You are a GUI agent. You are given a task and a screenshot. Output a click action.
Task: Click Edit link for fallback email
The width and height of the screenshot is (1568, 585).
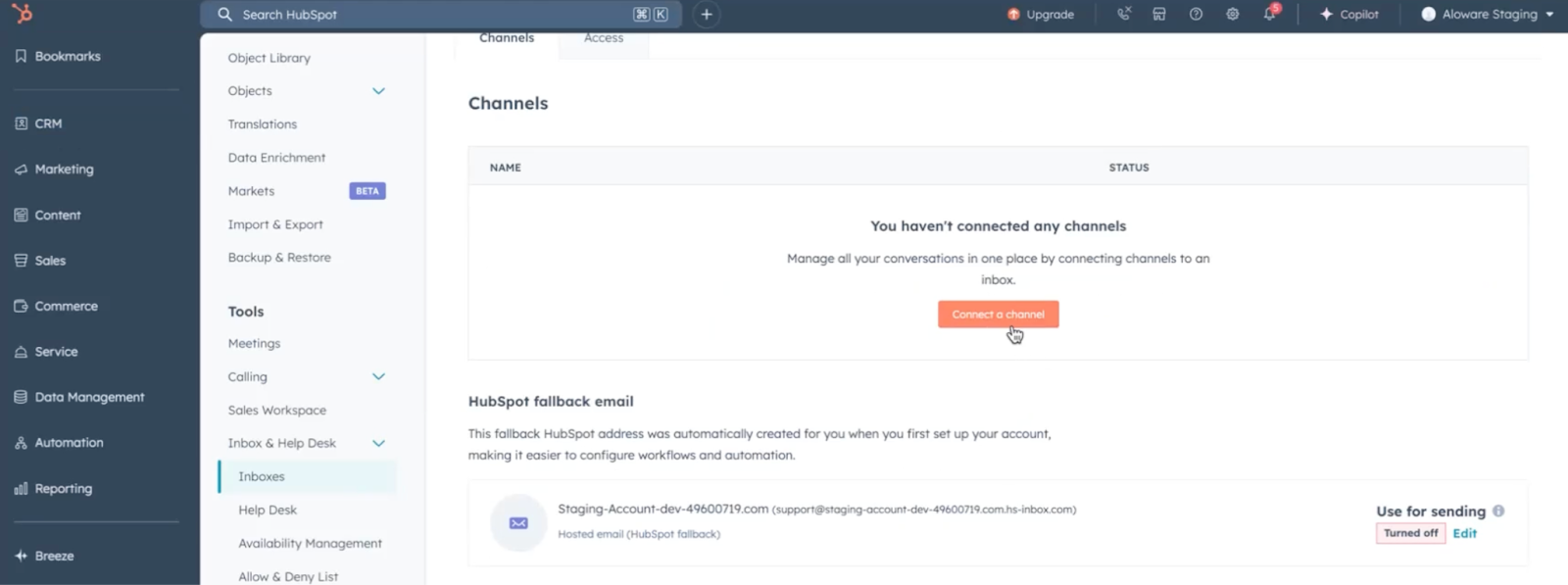coord(1465,533)
